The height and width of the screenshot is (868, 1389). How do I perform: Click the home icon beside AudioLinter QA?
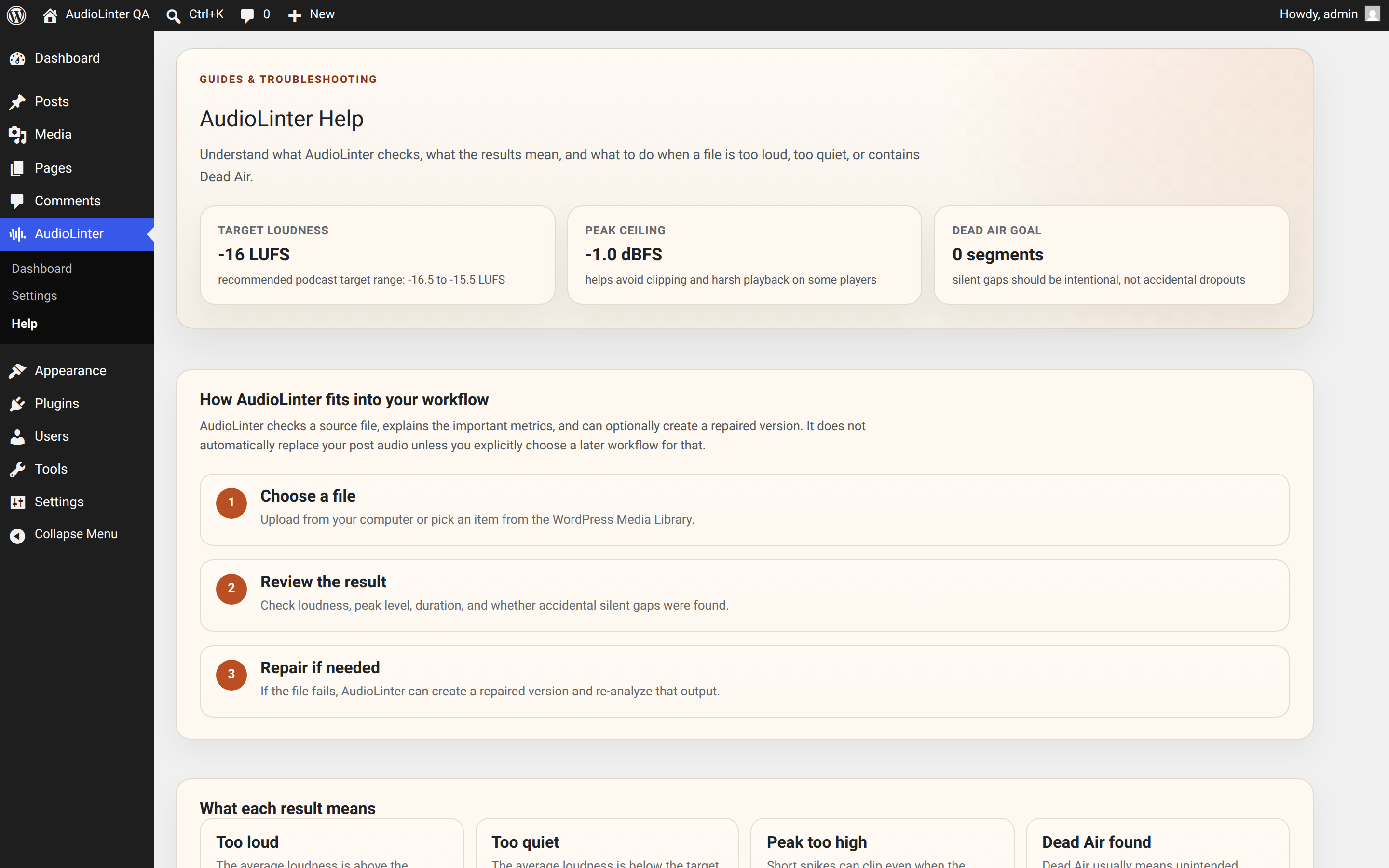pyautogui.click(x=50, y=15)
